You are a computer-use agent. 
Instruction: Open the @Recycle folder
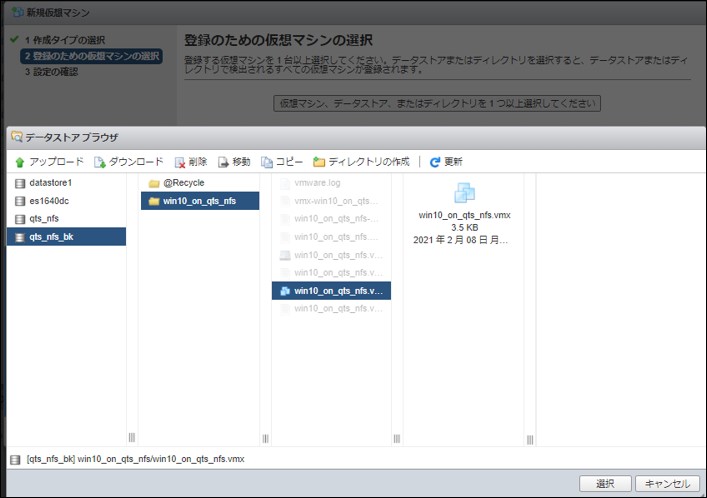(183, 183)
